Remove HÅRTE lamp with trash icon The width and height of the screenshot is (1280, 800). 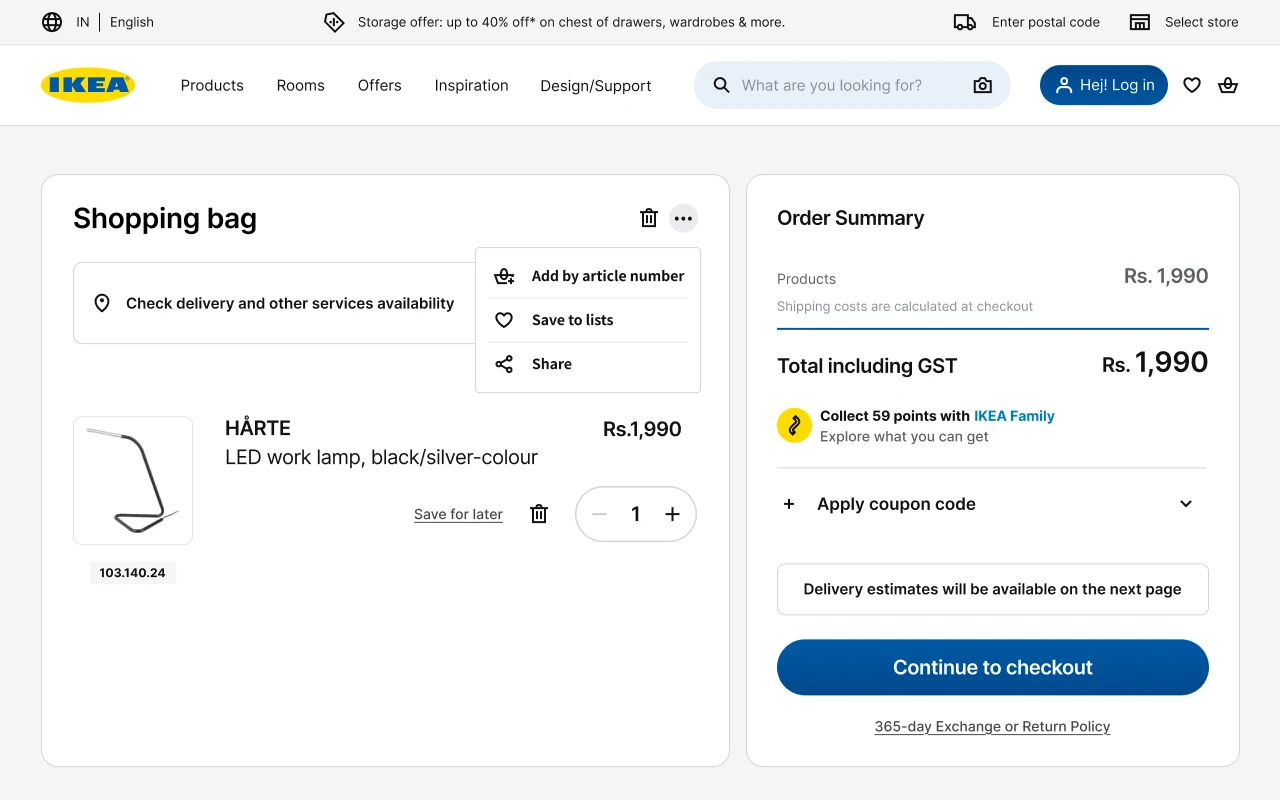pyautogui.click(x=539, y=514)
